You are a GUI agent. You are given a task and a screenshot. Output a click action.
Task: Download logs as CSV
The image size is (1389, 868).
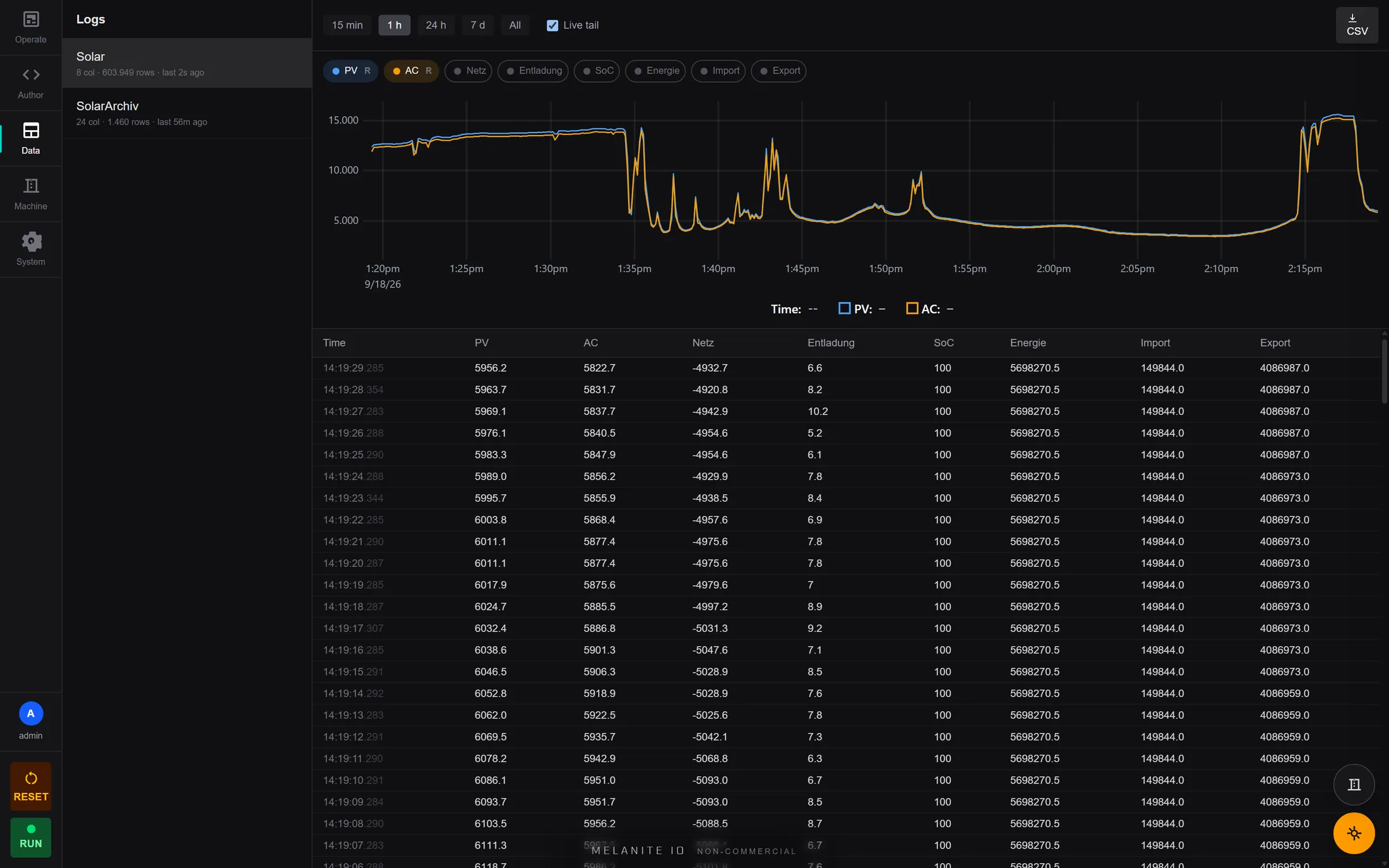pos(1357,25)
